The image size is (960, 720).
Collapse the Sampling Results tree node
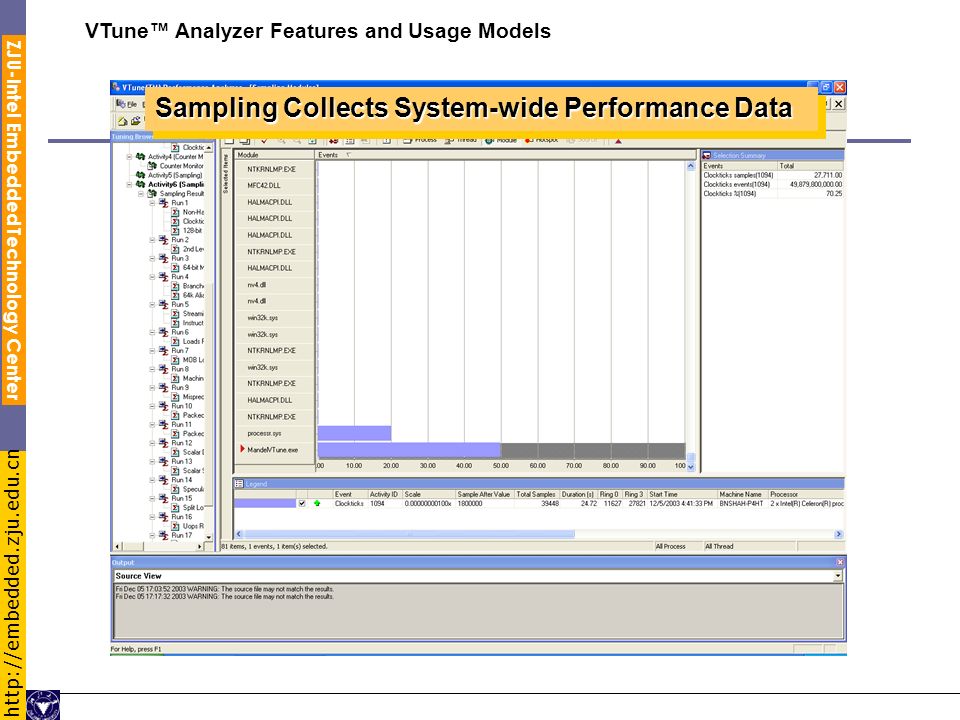click(141, 193)
